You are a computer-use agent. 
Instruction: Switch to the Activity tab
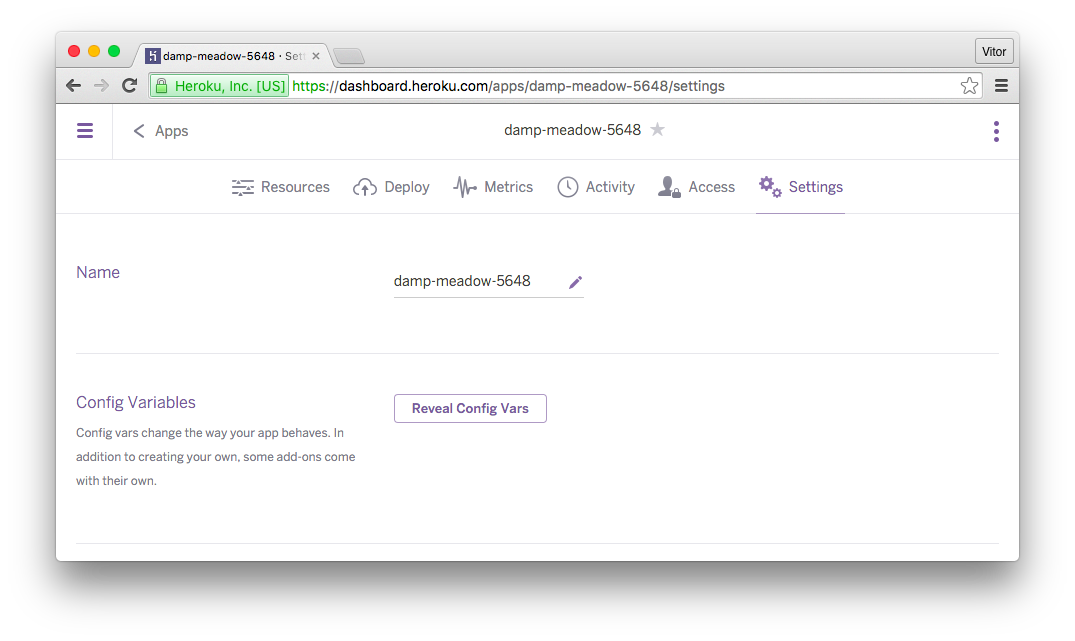596,187
